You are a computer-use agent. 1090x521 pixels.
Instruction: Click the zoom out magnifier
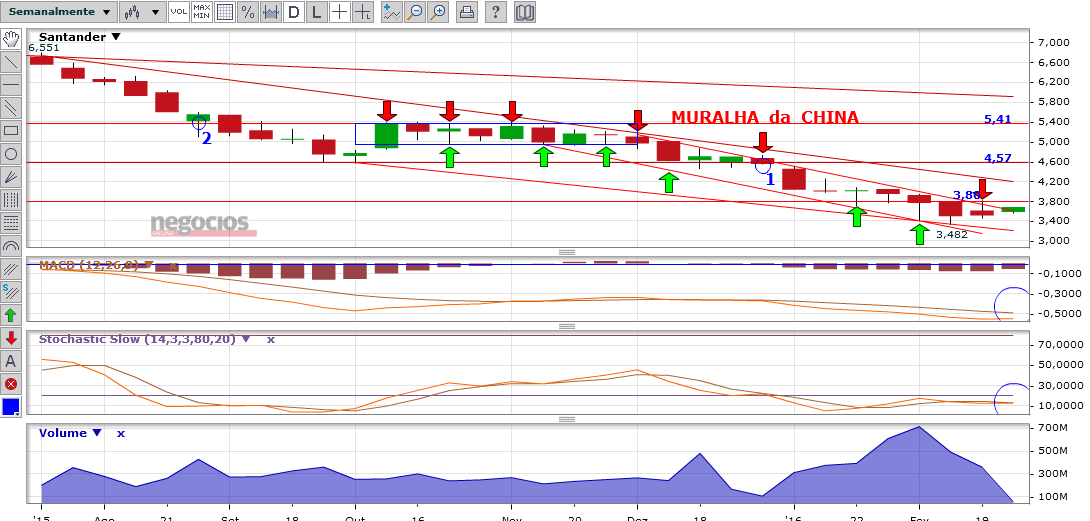pos(415,12)
